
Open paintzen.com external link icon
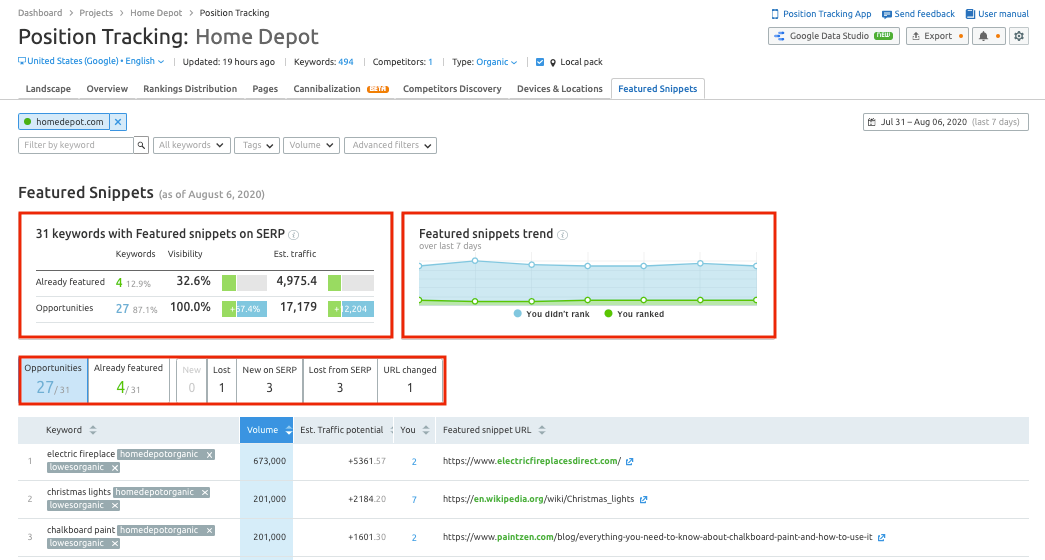[881, 537]
